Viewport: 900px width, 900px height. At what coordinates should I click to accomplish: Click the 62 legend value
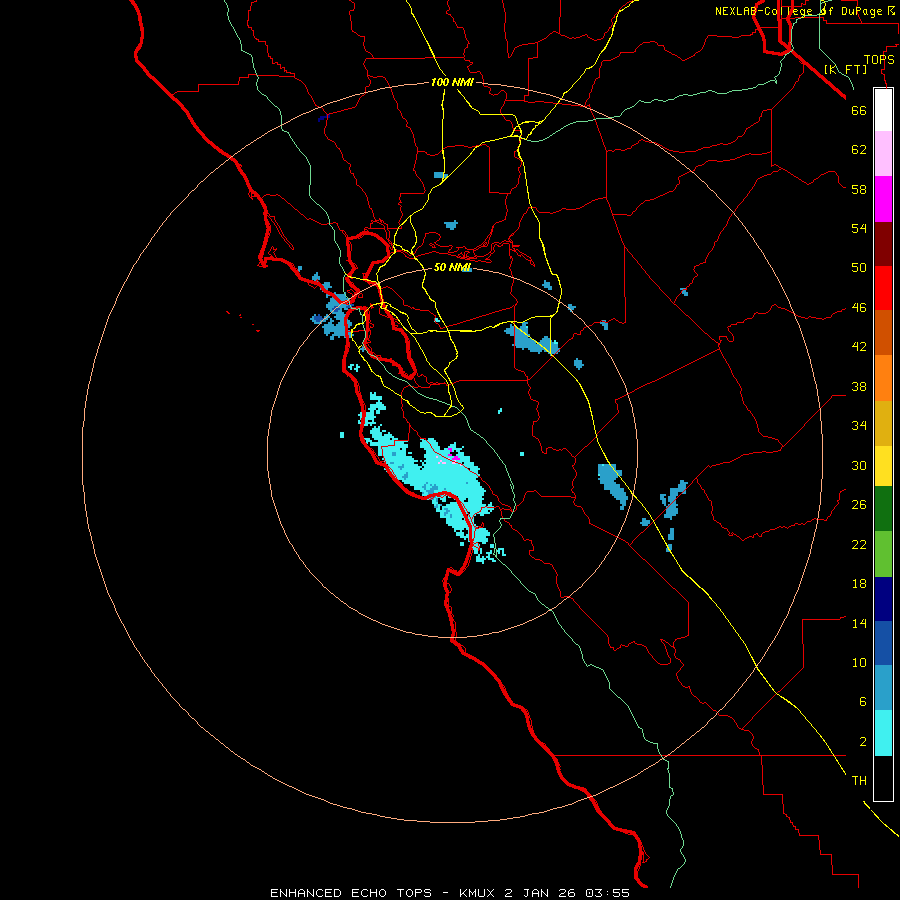point(859,150)
